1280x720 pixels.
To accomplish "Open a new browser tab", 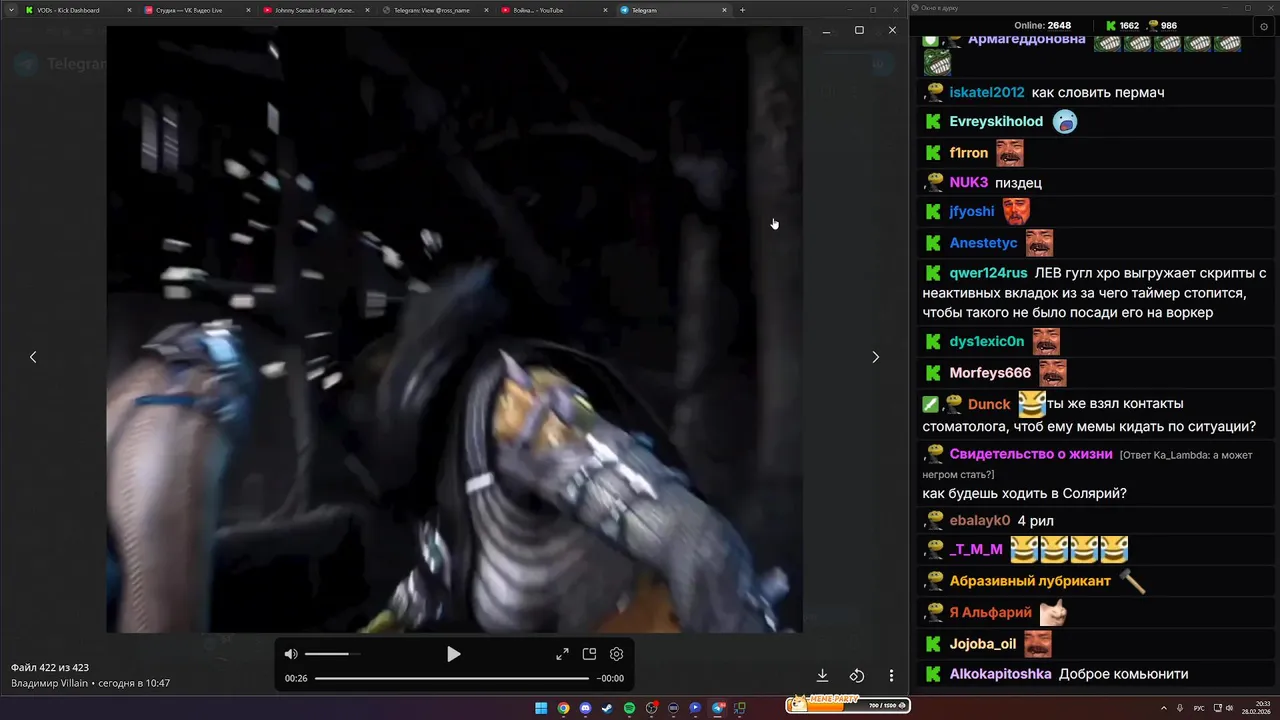I will coord(742,10).
